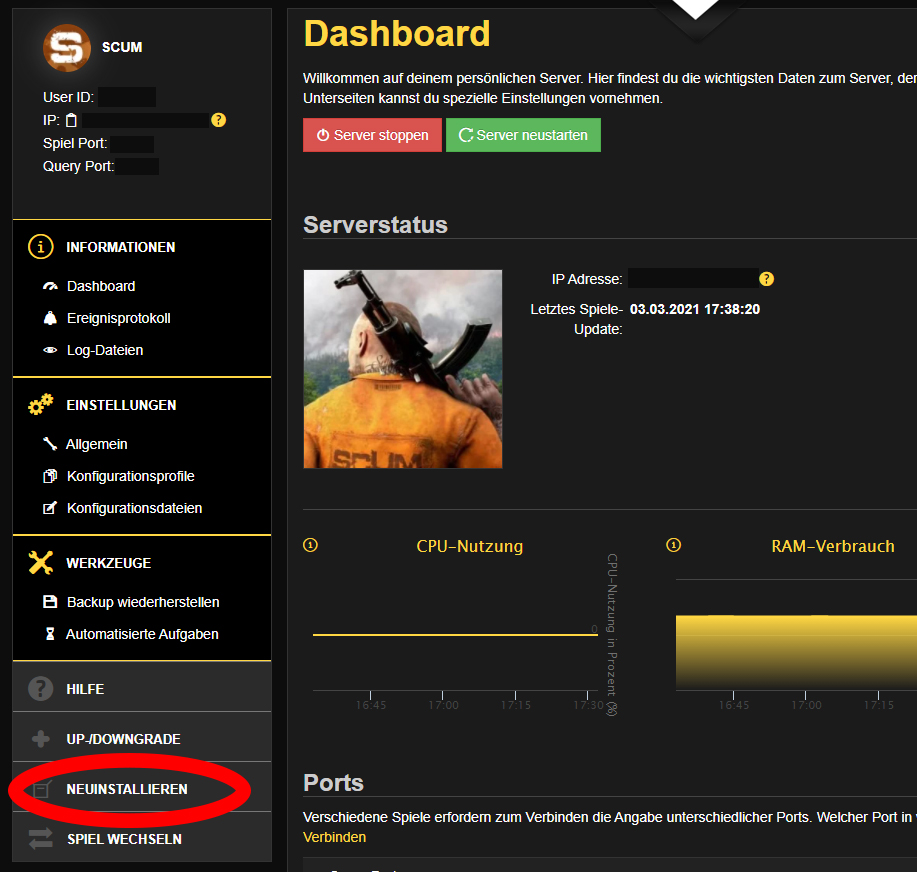
Task: Open the Dashboard menu item
Action: coord(100,286)
